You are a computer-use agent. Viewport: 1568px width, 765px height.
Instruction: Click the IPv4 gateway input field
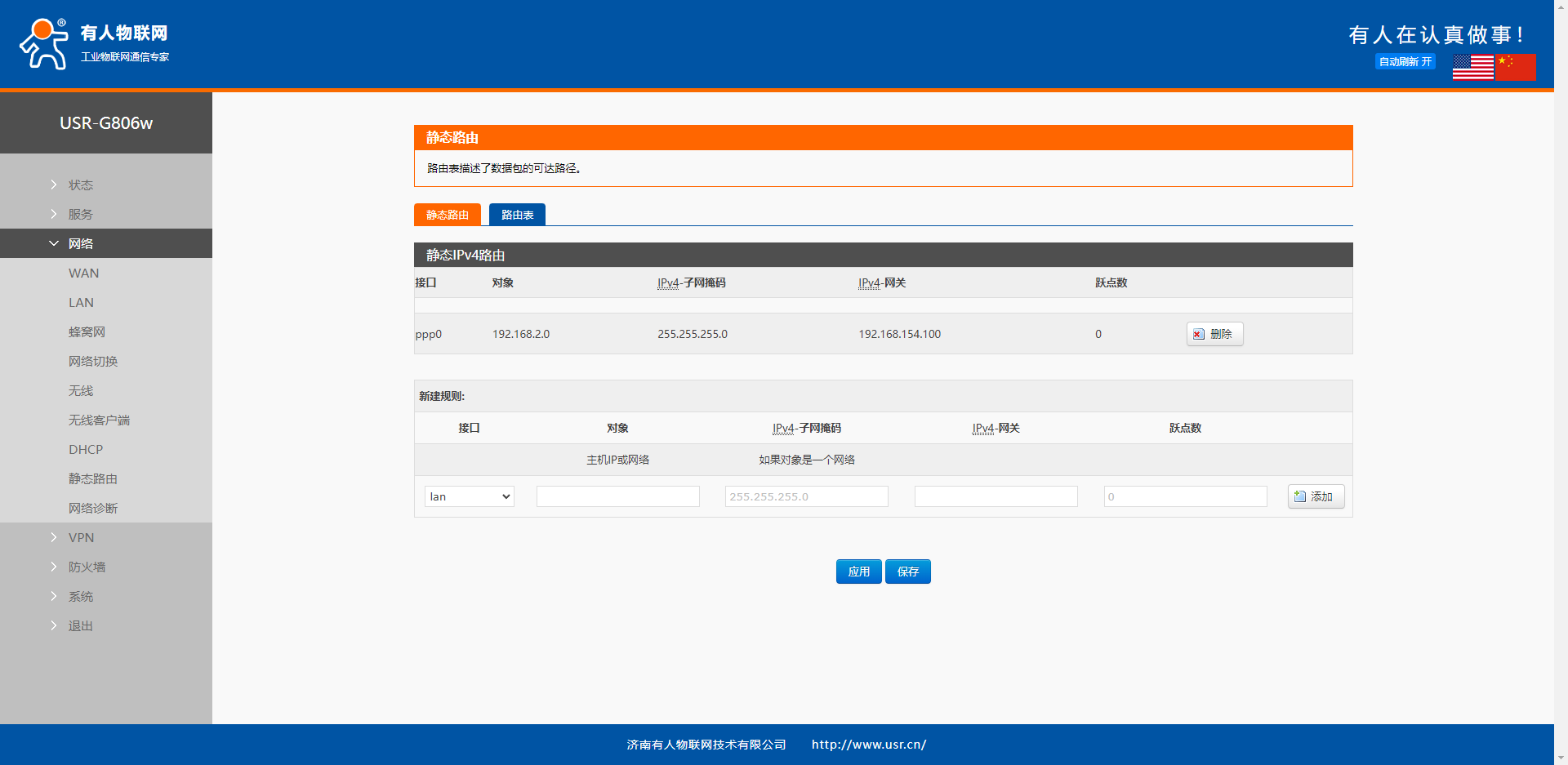[996, 496]
